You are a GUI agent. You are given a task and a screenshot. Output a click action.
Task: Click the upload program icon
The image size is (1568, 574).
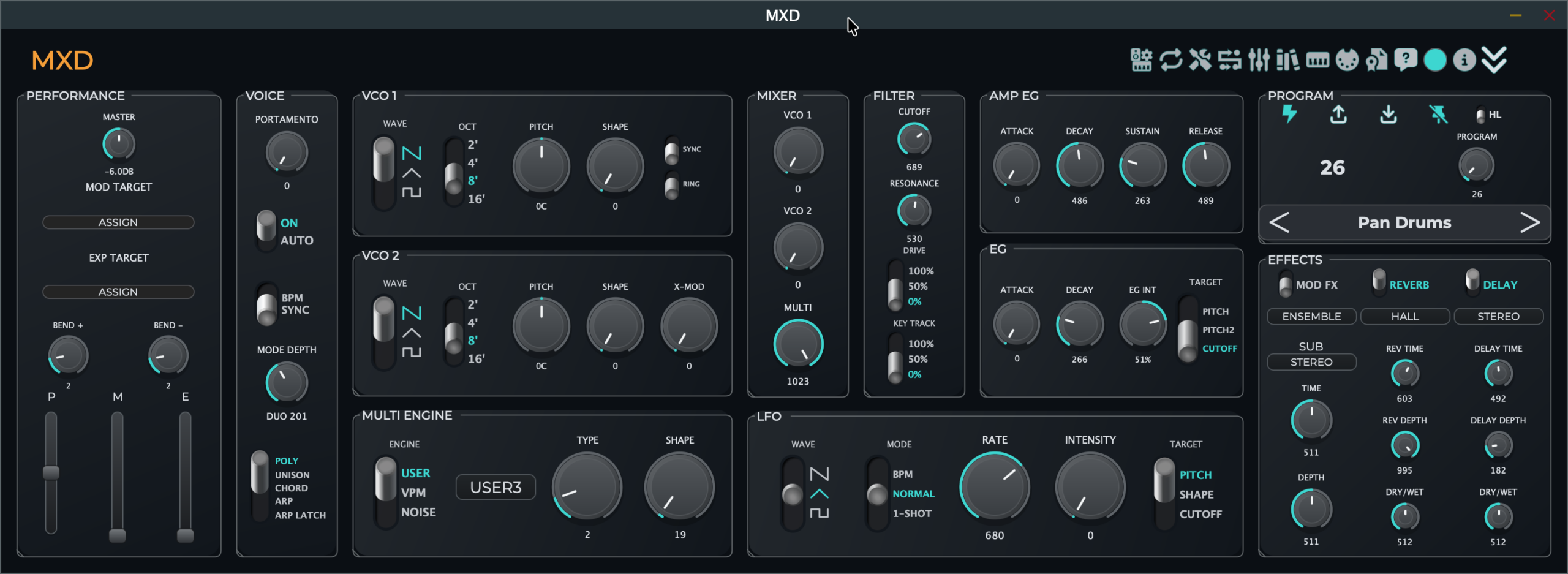point(1338,114)
